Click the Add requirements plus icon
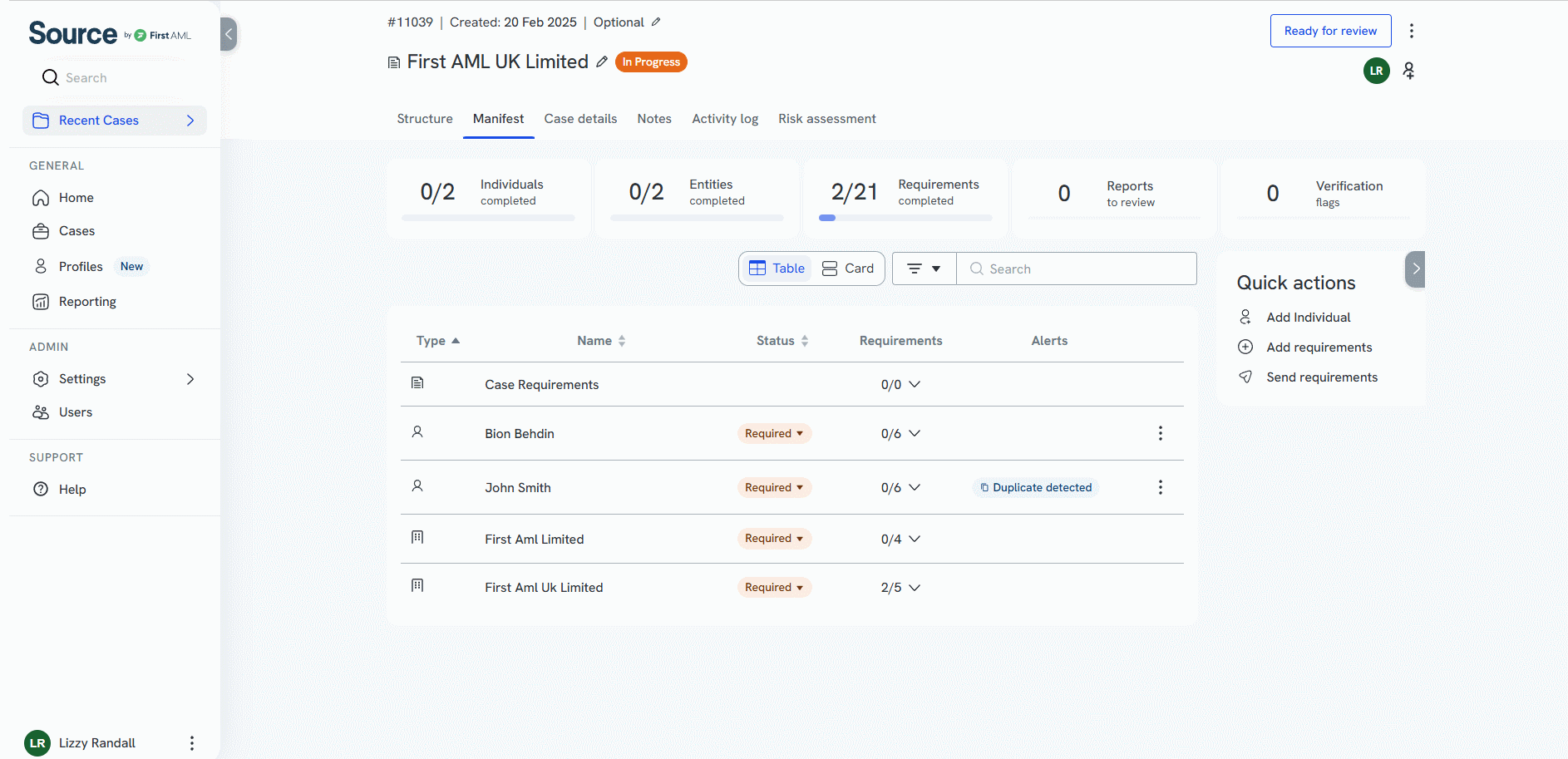This screenshot has height=759, width=1568. 1245,347
